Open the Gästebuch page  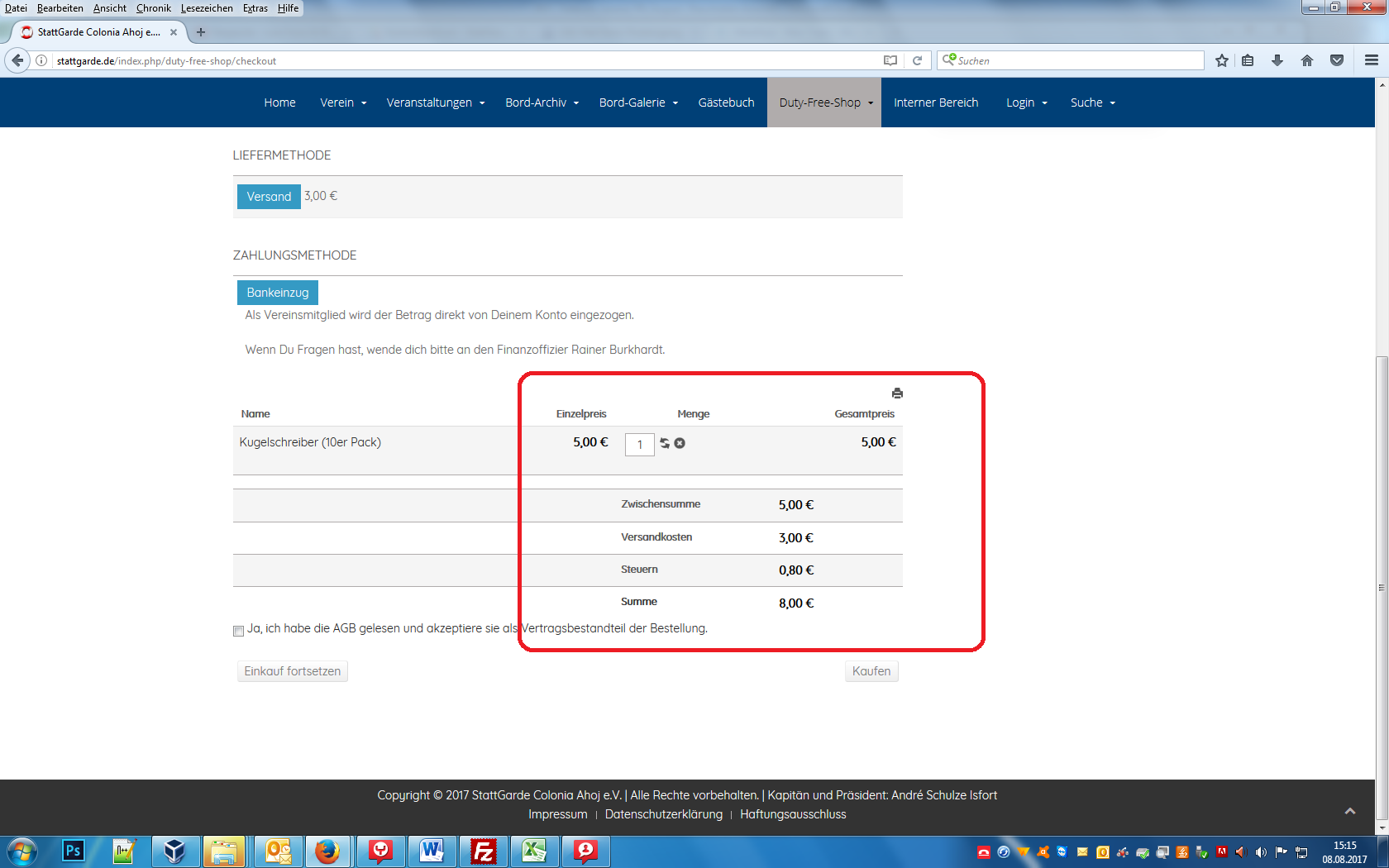pos(726,103)
